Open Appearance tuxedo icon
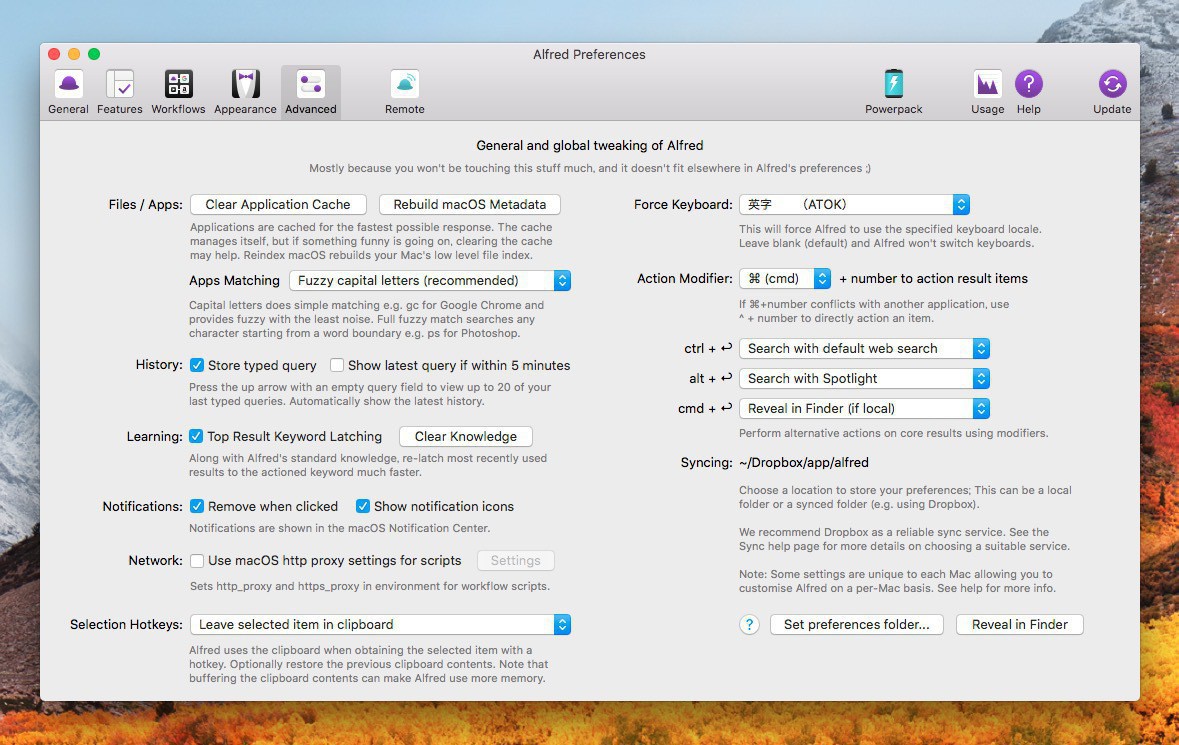Viewport: 1179px width, 745px height. click(245, 85)
